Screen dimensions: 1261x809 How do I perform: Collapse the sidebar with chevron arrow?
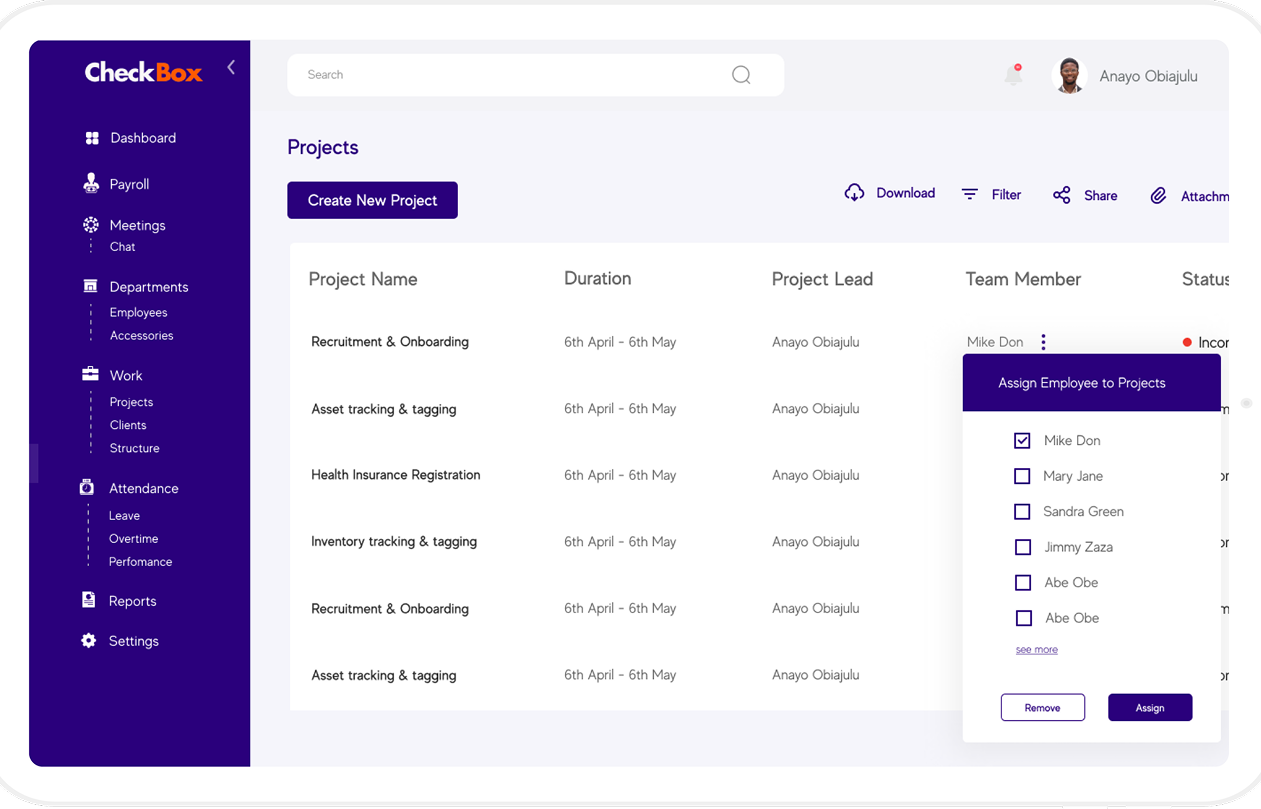pos(231,67)
